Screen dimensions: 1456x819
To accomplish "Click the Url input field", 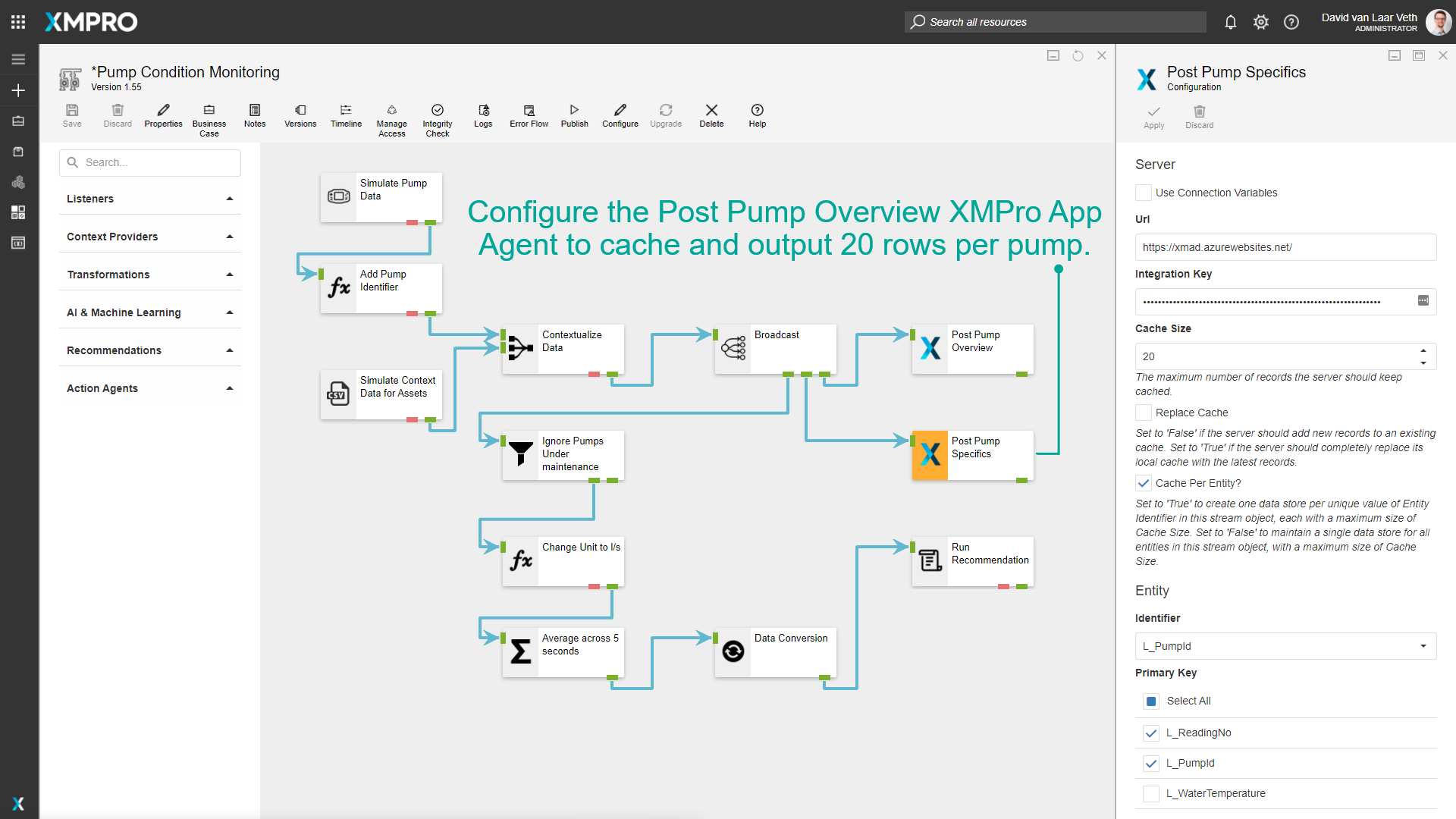I will [1285, 247].
